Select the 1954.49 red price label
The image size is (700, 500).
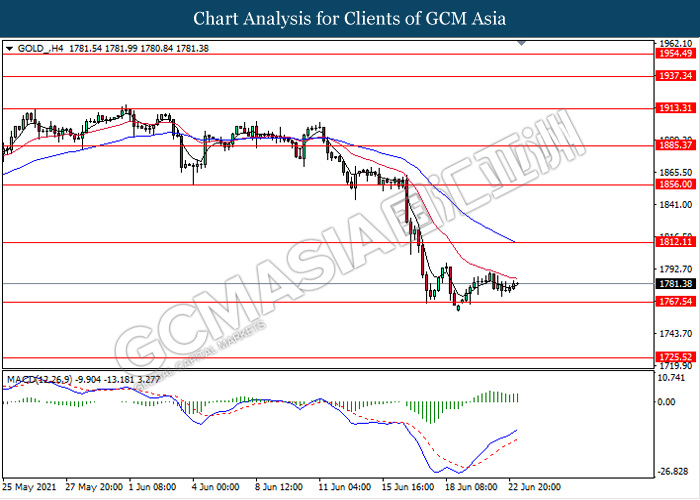[x=675, y=54]
